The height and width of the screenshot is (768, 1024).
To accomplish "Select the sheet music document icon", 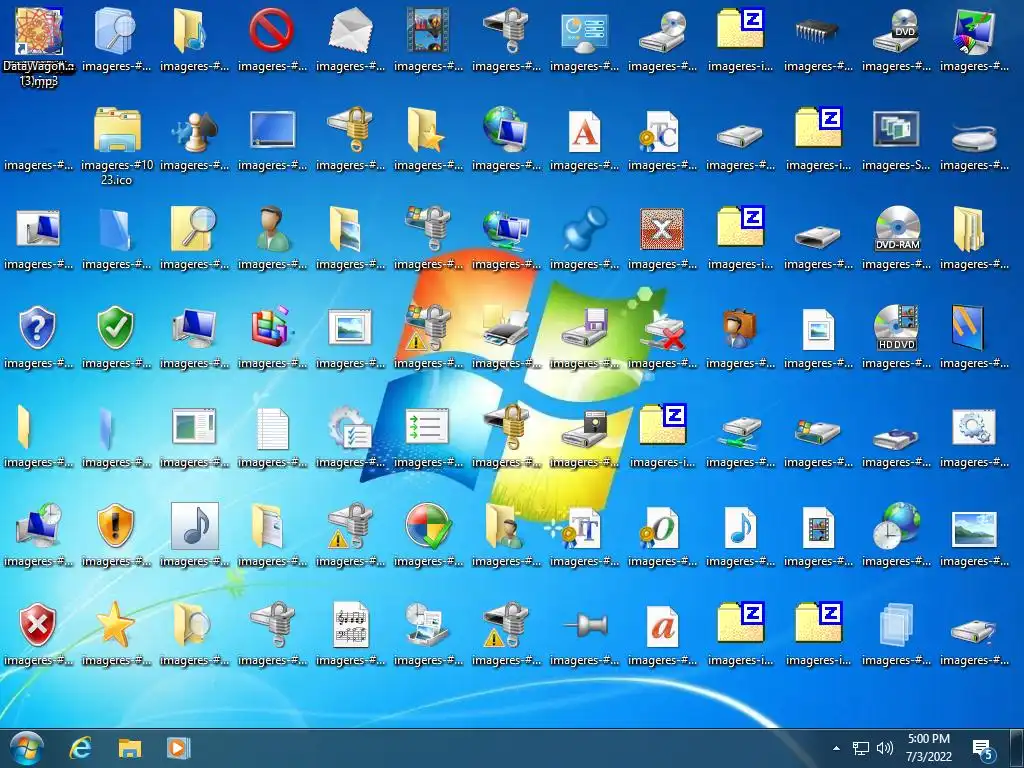I will tap(350, 626).
